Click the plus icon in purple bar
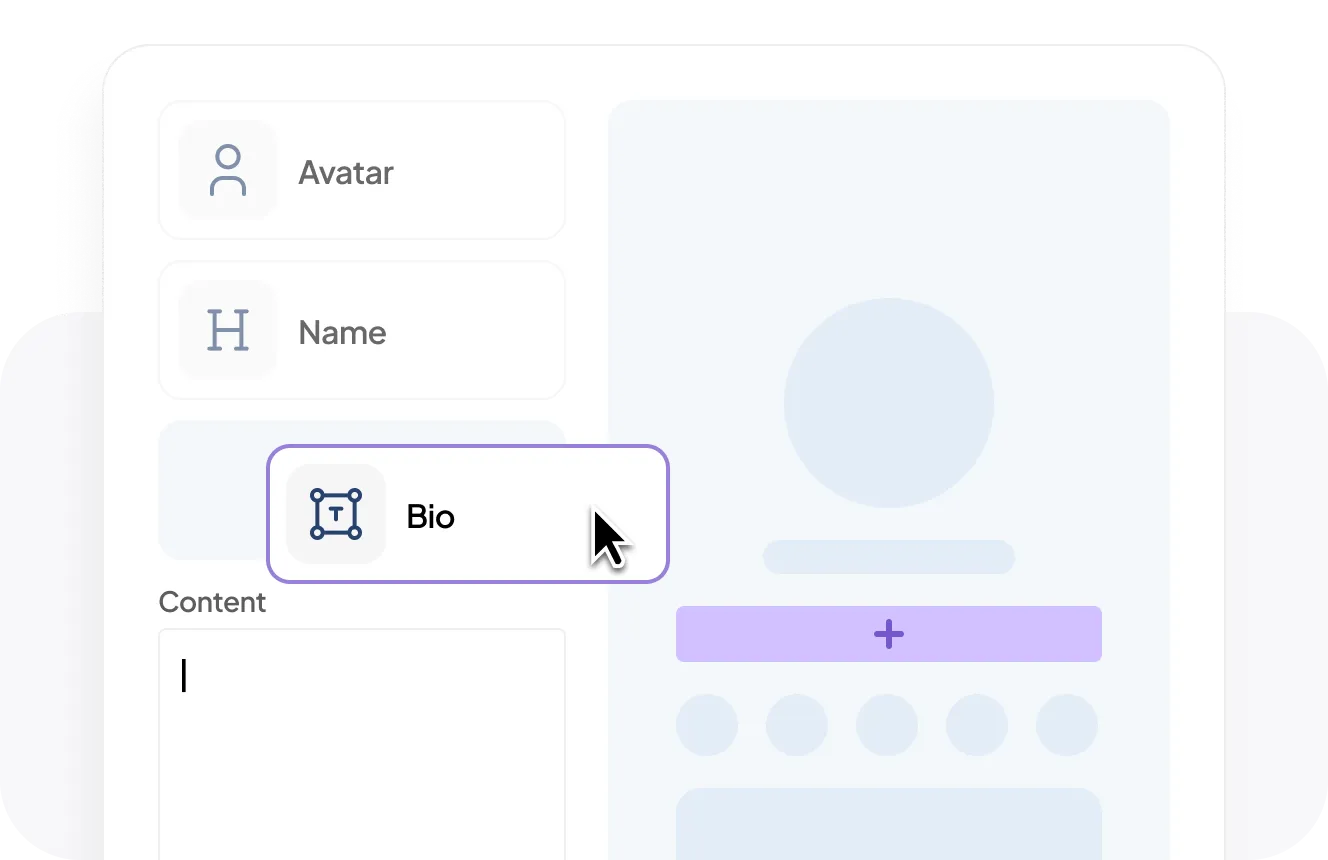Screen dimensions: 1328x860 888,634
